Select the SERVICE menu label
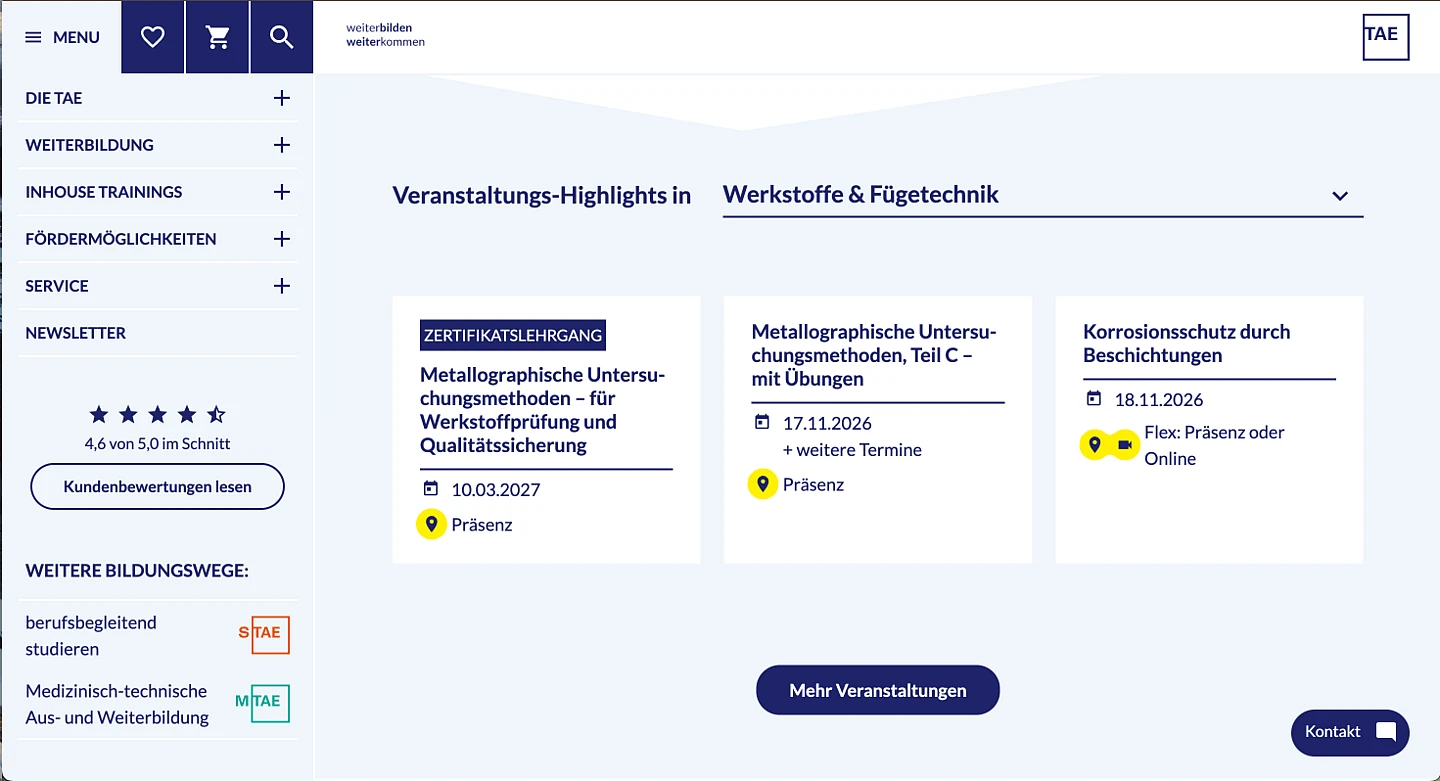1440x781 pixels. click(x=57, y=286)
